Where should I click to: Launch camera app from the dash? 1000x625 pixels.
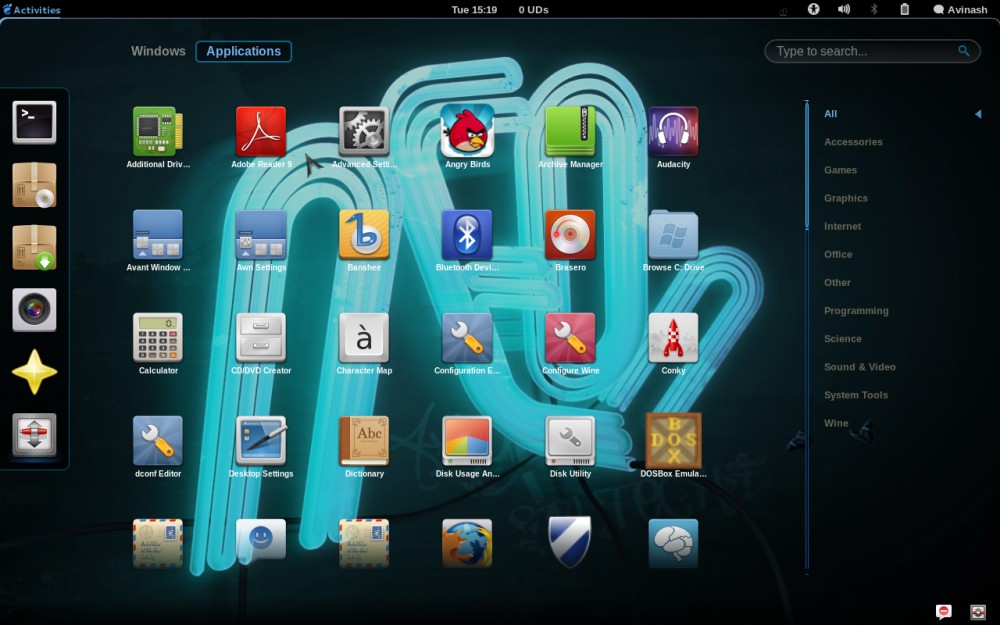click(x=34, y=310)
